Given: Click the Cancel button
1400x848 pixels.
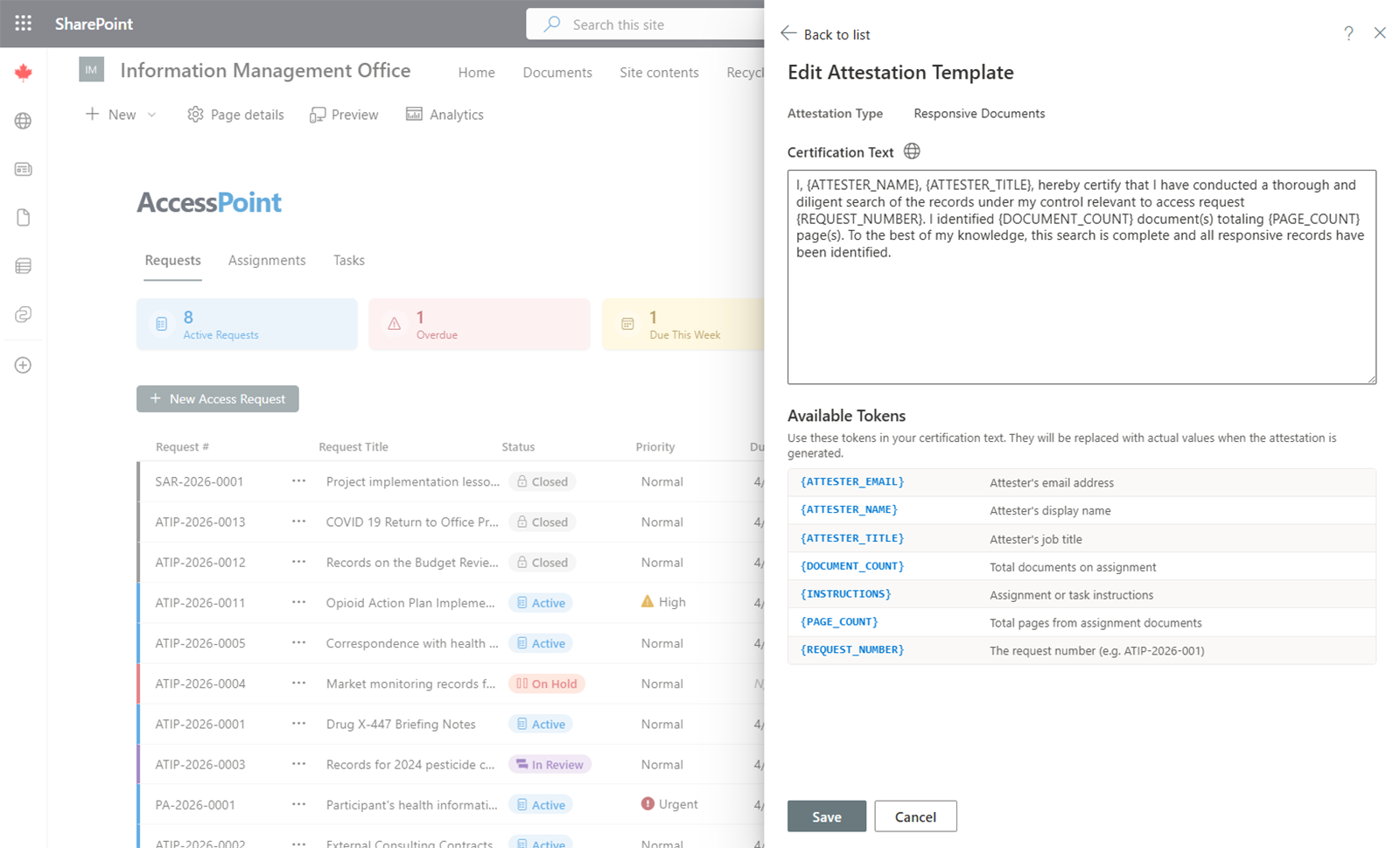Looking at the screenshot, I should [915, 816].
